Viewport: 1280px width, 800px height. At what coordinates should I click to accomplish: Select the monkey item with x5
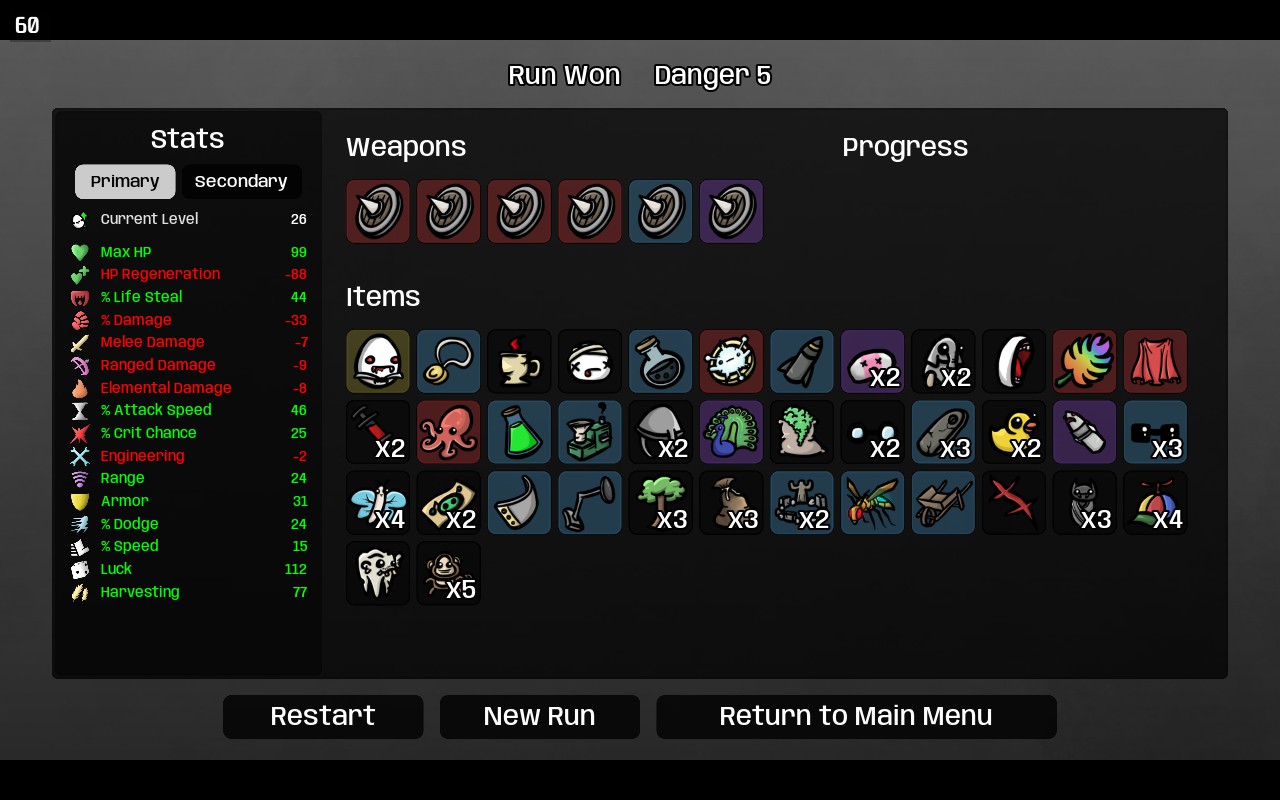point(449,573)
